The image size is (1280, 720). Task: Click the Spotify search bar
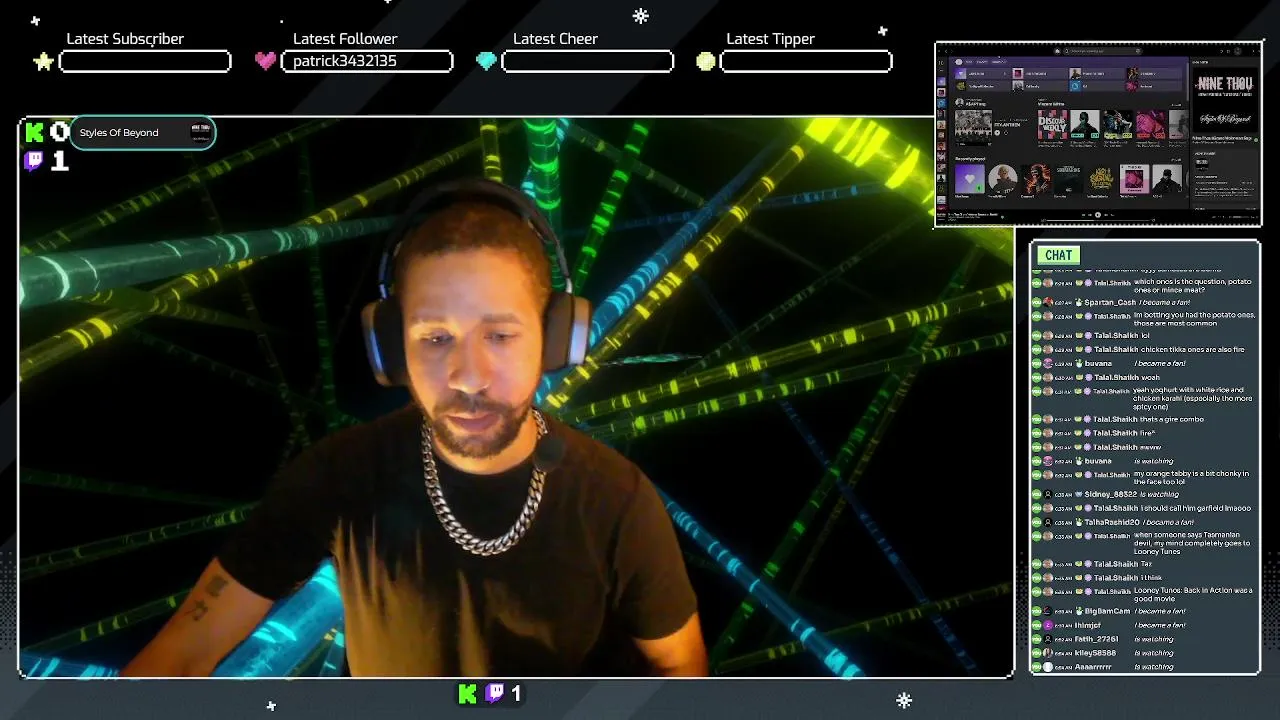[1103, 51]
